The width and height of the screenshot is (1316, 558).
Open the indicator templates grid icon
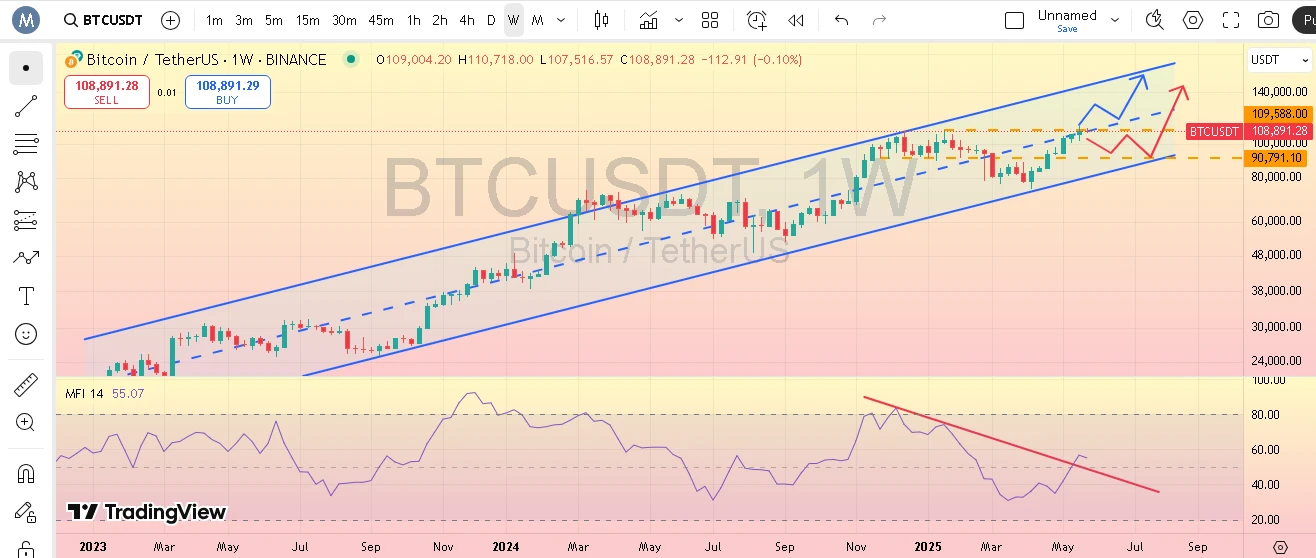[710, 20]
